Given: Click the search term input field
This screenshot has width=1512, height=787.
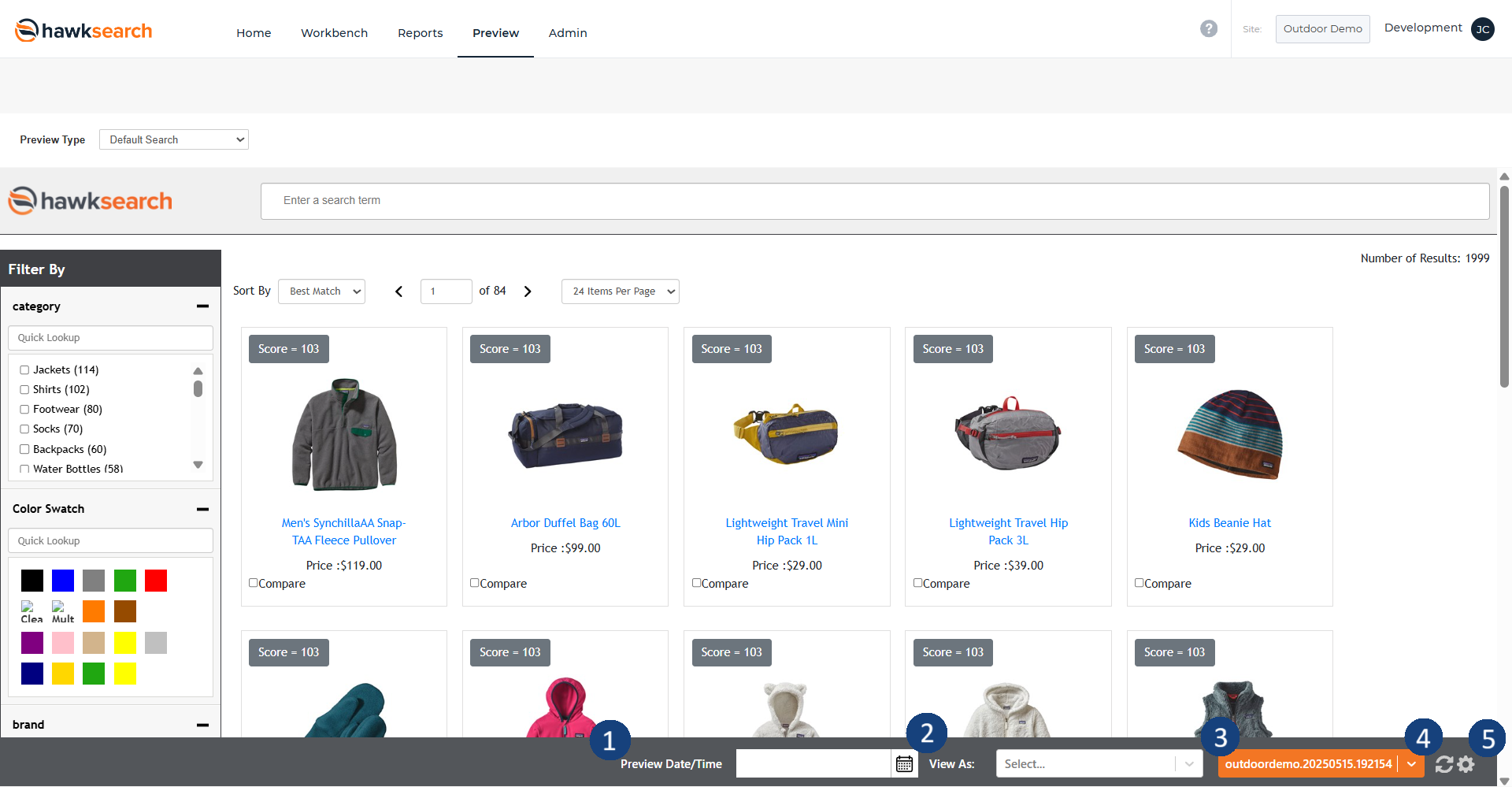Looking at the screenshot, I should [x=875, y=201].
